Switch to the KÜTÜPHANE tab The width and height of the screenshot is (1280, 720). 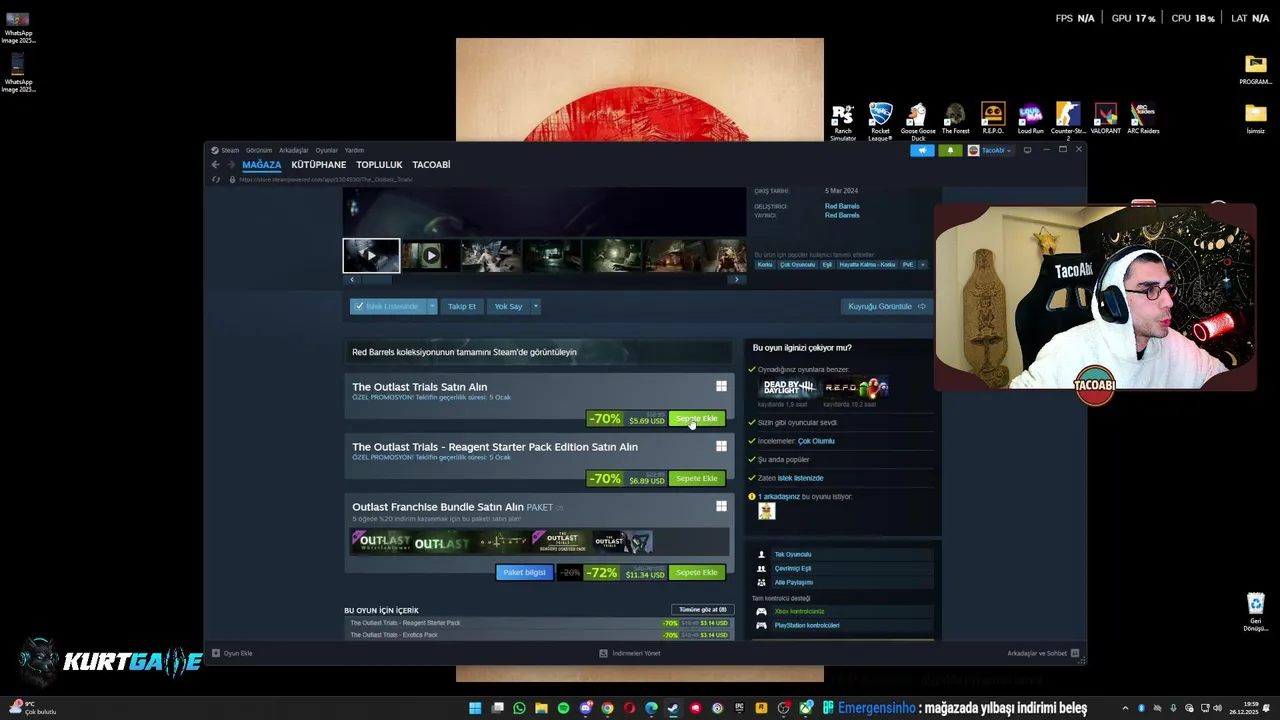coord(319,165)
